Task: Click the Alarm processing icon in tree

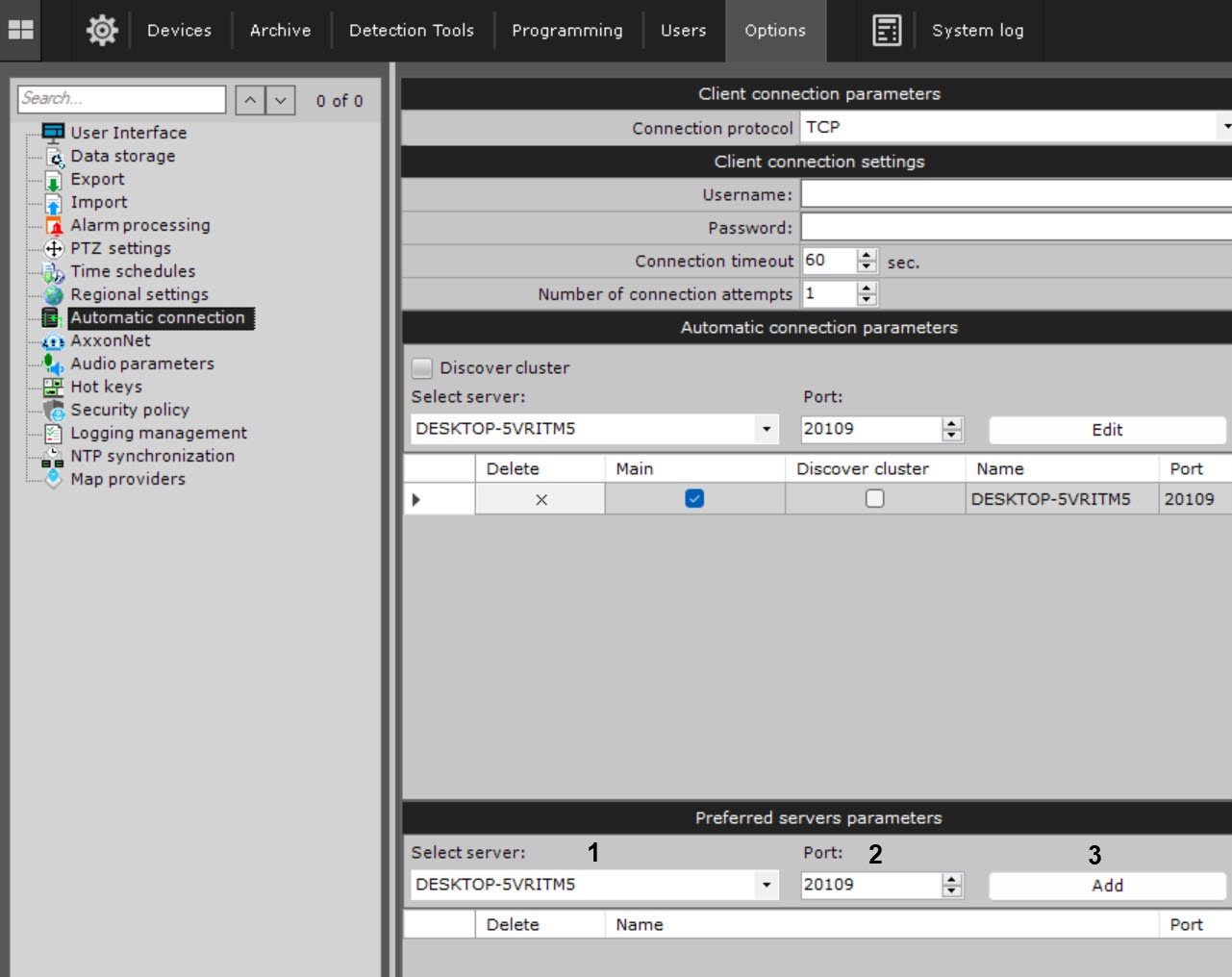Action: [x=54, y=226]
